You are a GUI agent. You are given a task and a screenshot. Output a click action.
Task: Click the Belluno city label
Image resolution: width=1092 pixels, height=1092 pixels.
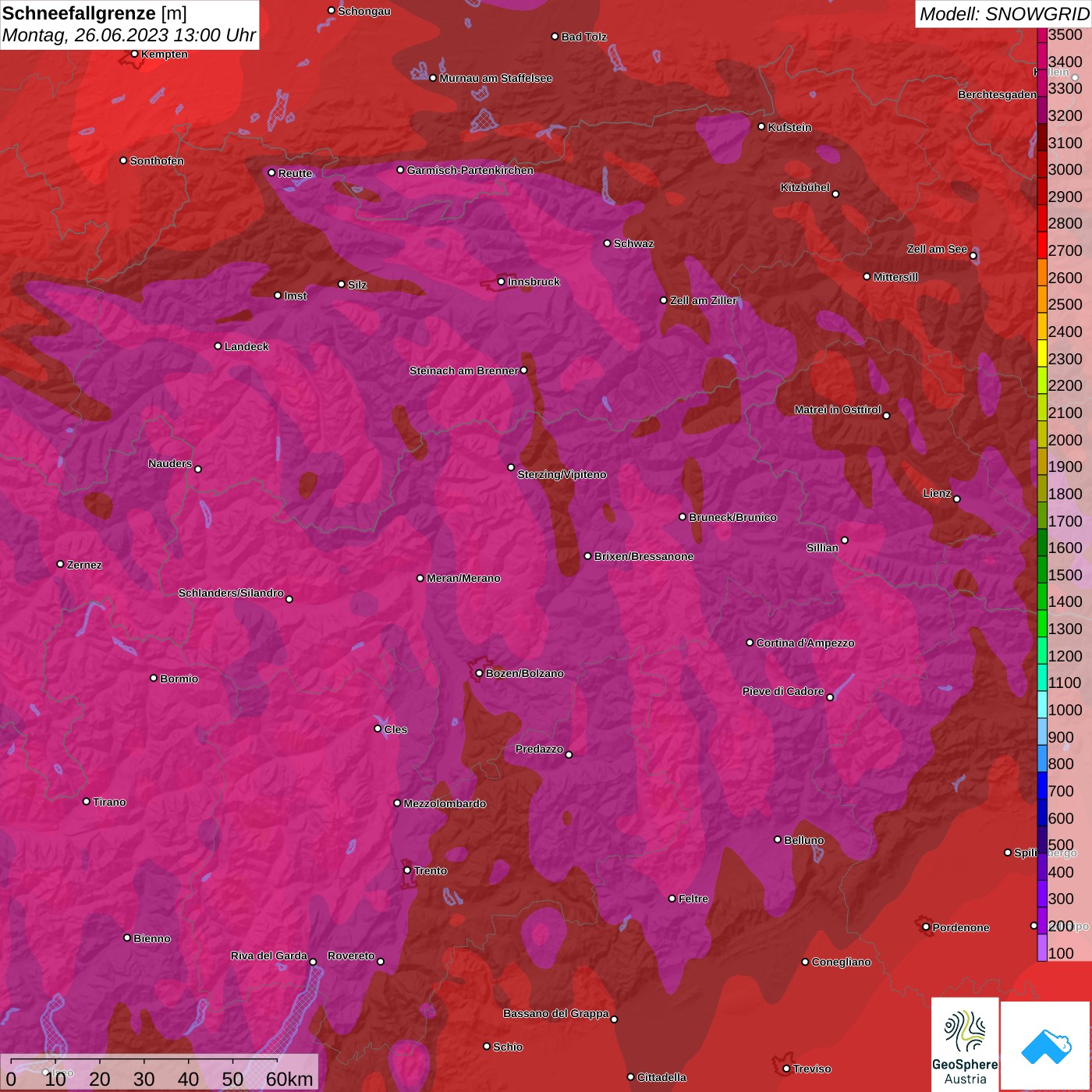tap(803, 840)
